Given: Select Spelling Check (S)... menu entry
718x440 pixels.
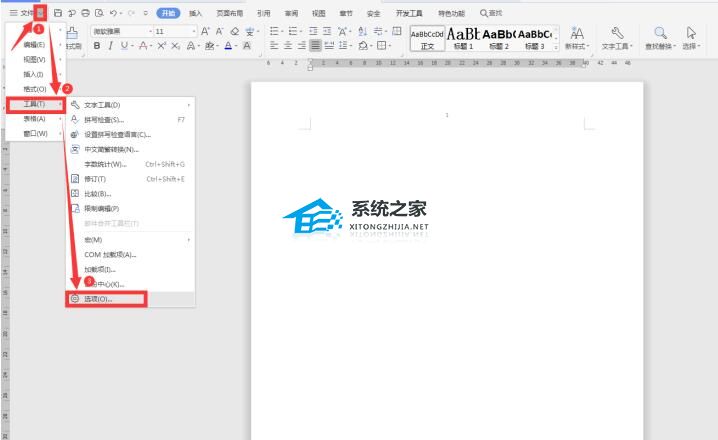Looking at the screenshot, I should (131, 120).
